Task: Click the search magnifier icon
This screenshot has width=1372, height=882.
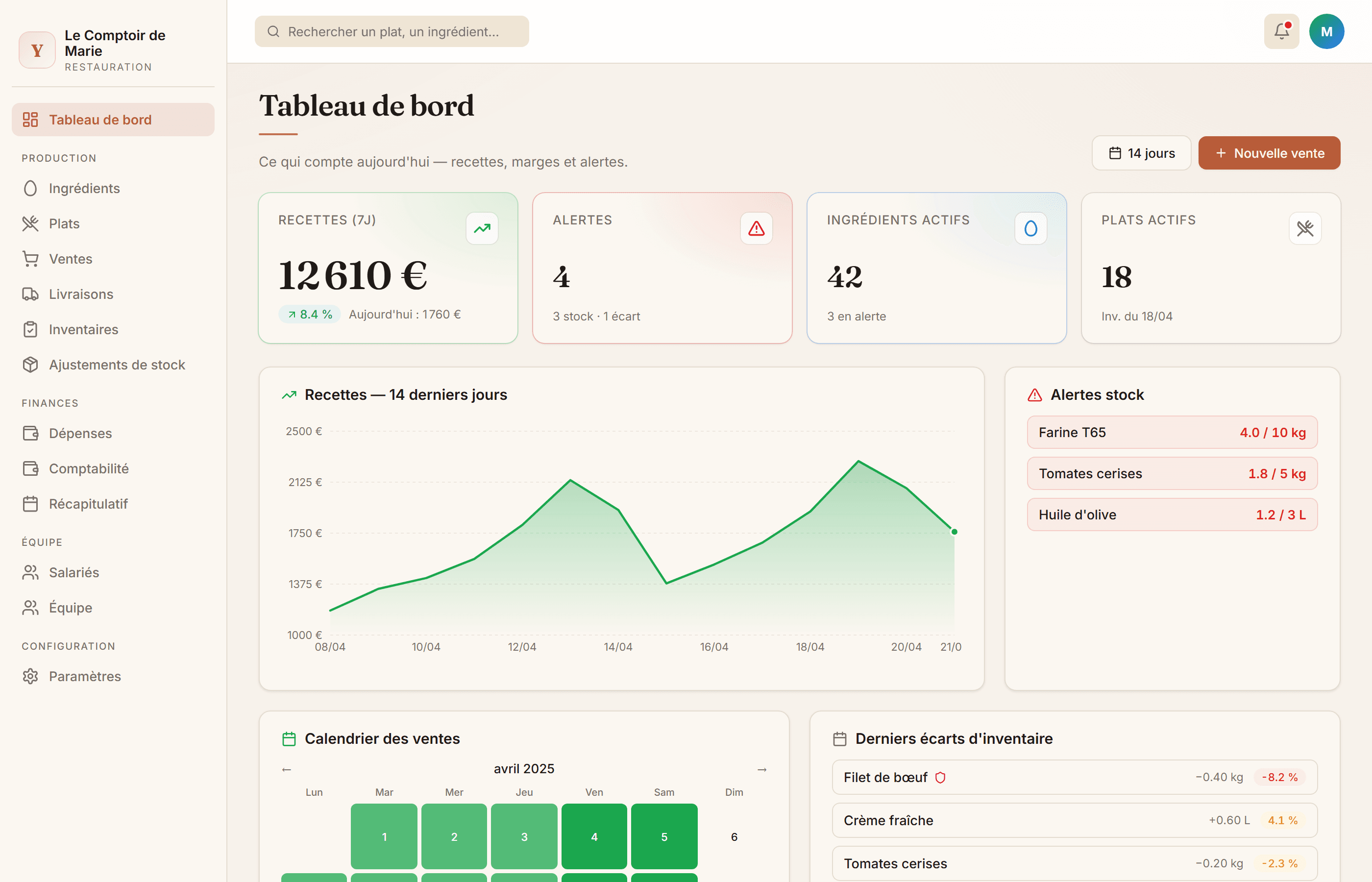Action: 273,31
